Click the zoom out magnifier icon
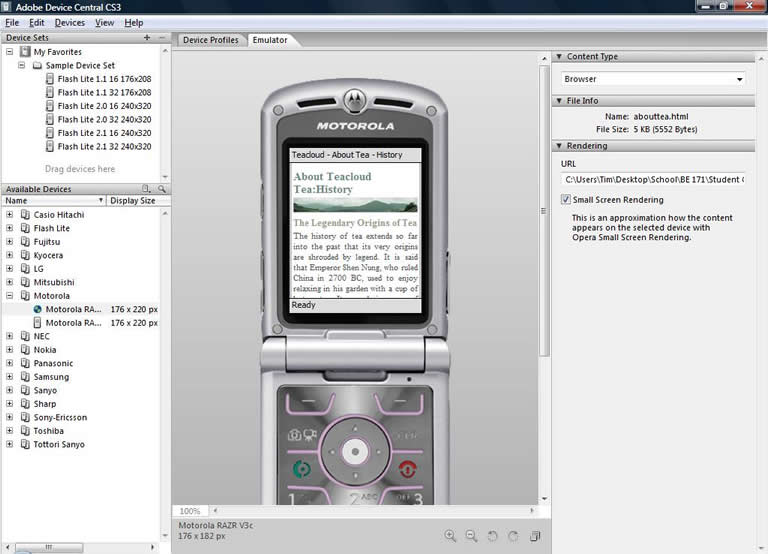The width and height of the screenshot is (768, 554). (471, 536)
